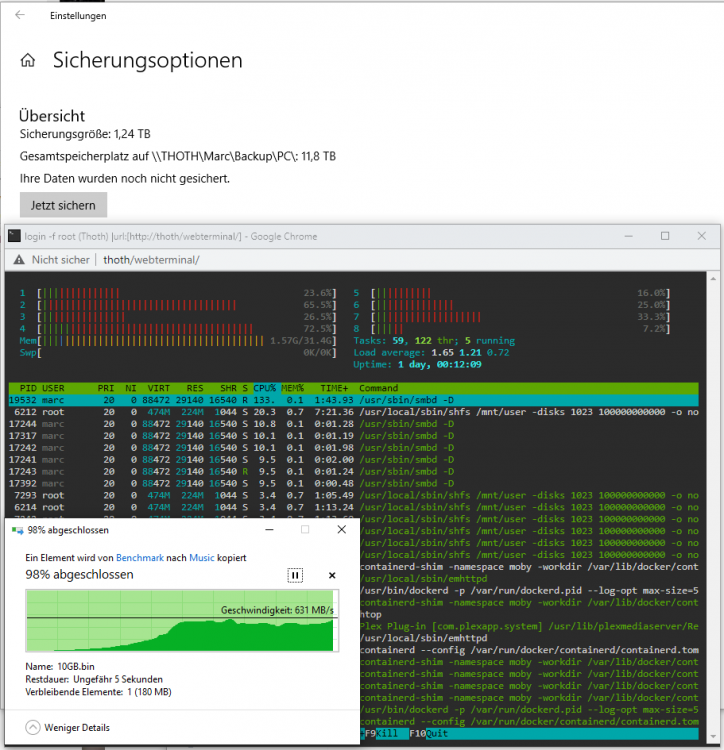Screen dimensions: 724x750
Task: Click the Gesamtspeicherplatz THOTH path text
Action: (x=178, y=156)
